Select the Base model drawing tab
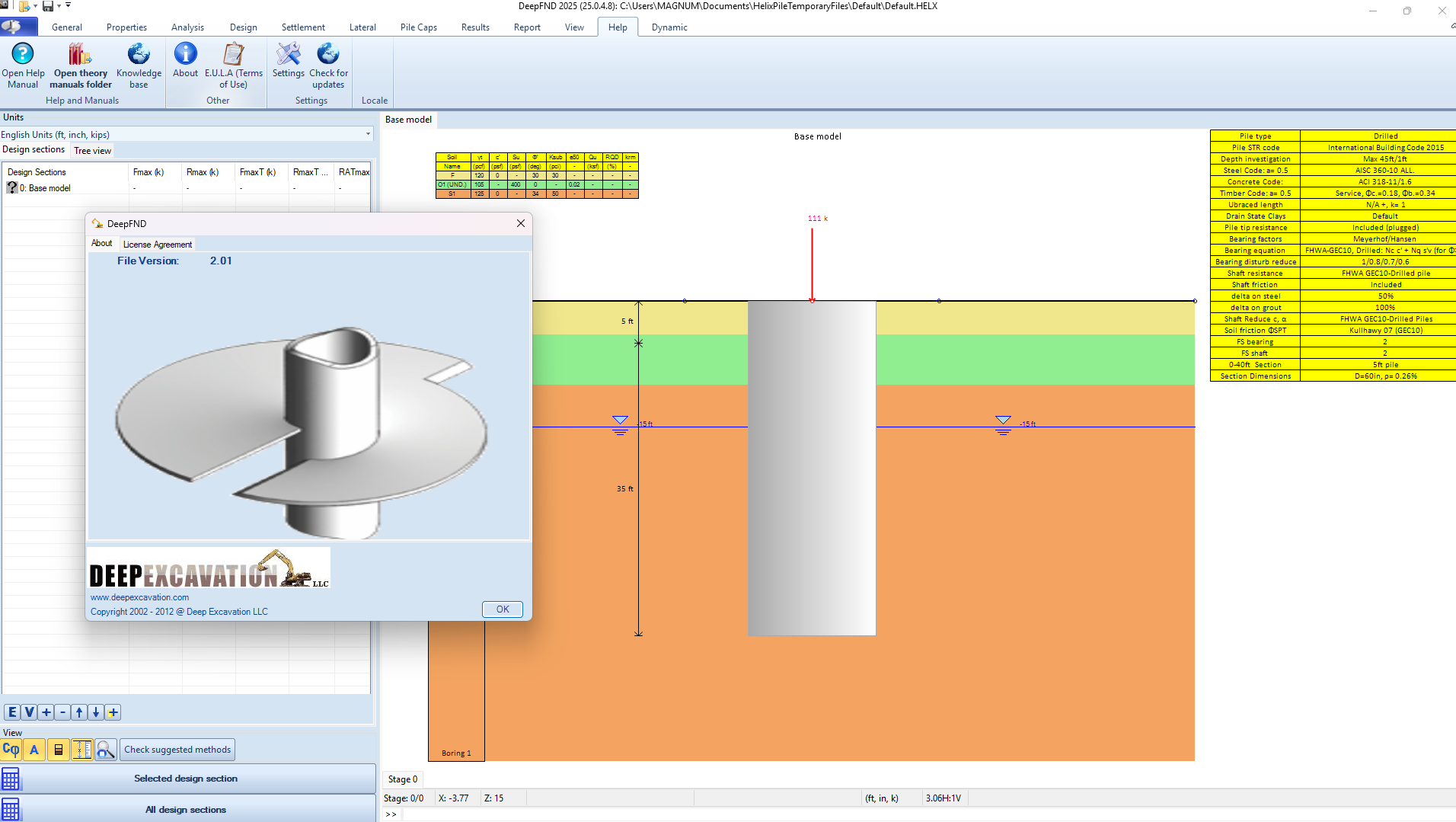The width and height of the screenshot is (1456, 822). tap(408, 120)
